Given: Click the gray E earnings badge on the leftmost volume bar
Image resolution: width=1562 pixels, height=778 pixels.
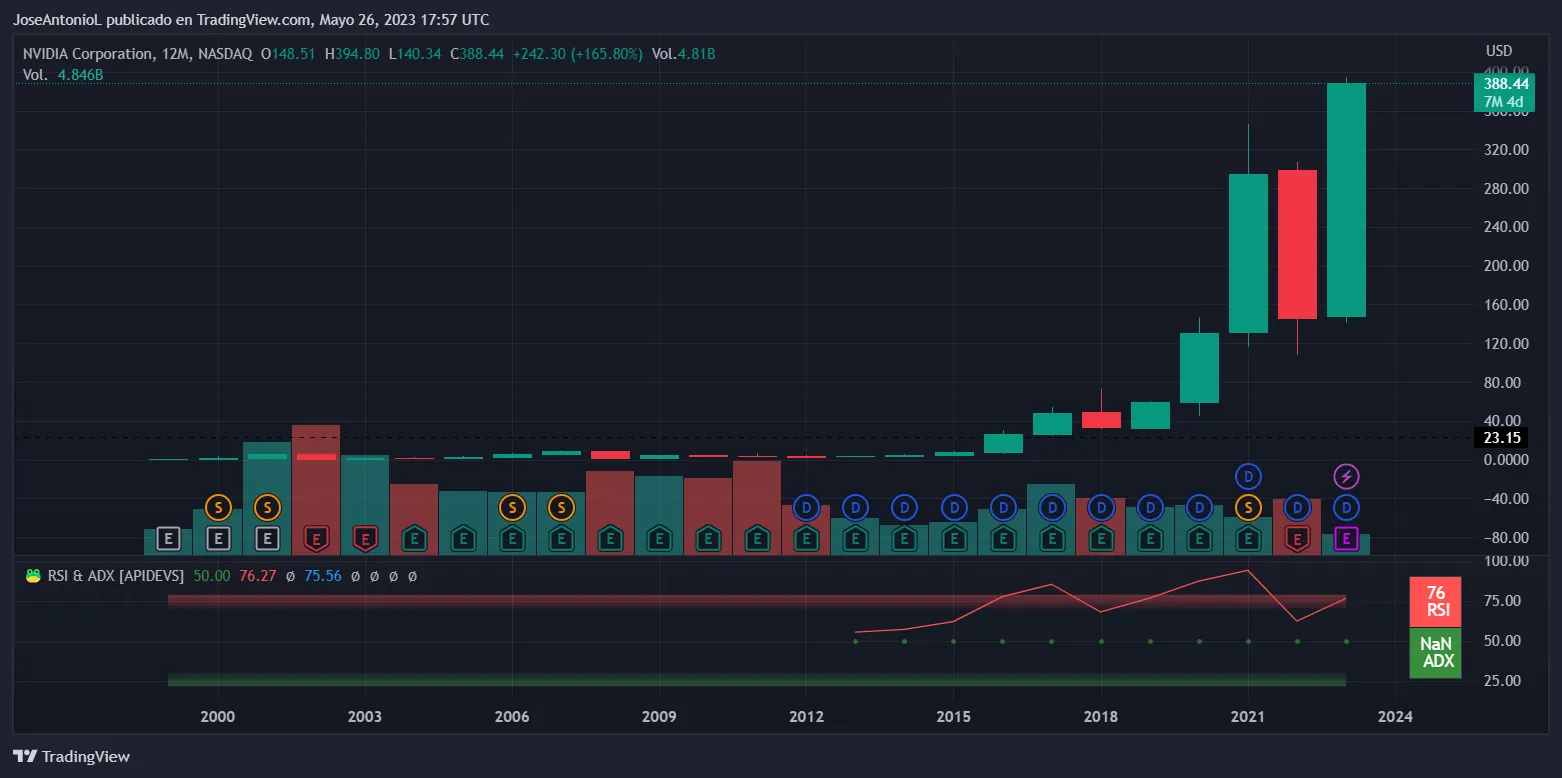Looking at the screenshot, I should coord(169,538).
